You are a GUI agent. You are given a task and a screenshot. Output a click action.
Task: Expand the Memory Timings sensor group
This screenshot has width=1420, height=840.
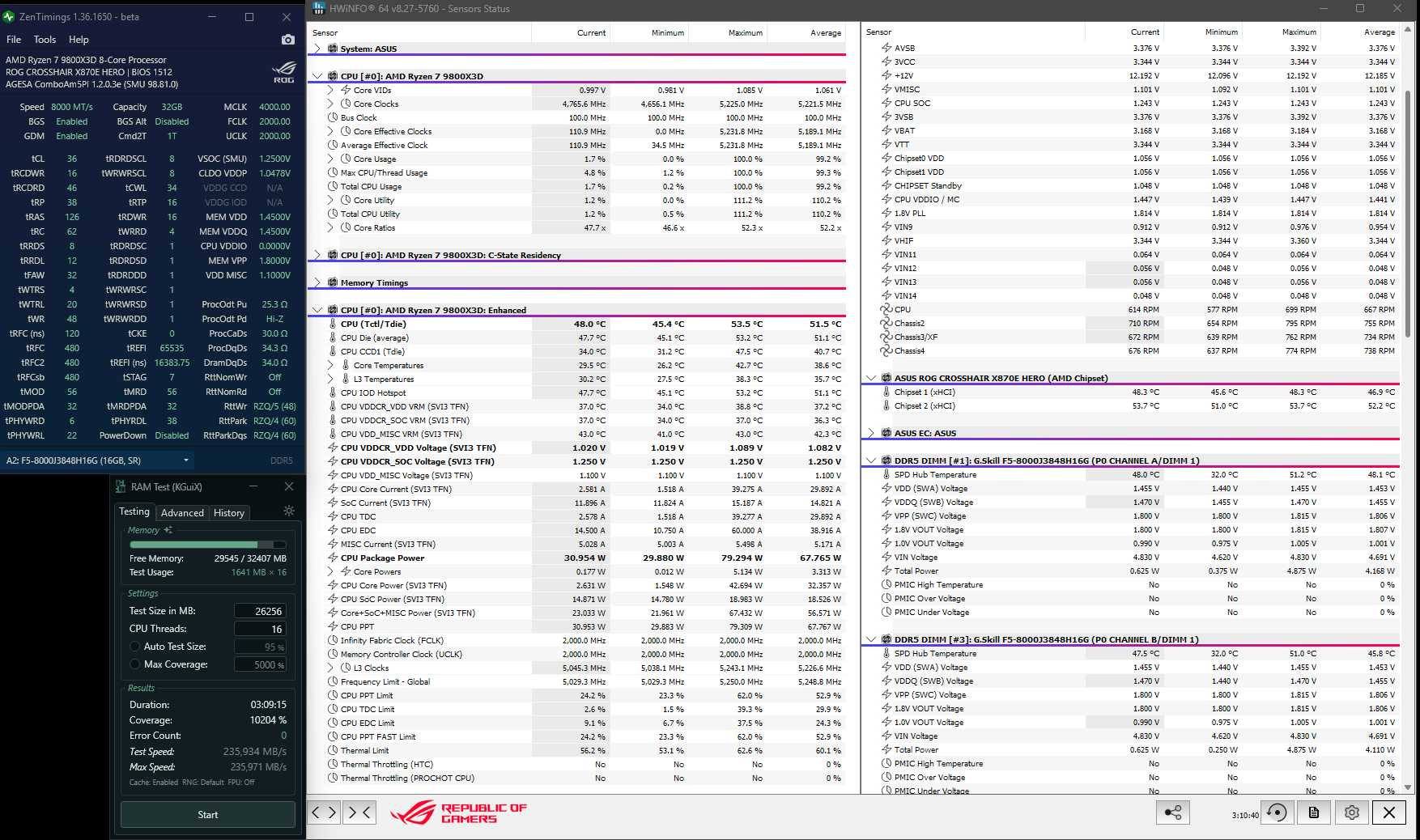317,282
